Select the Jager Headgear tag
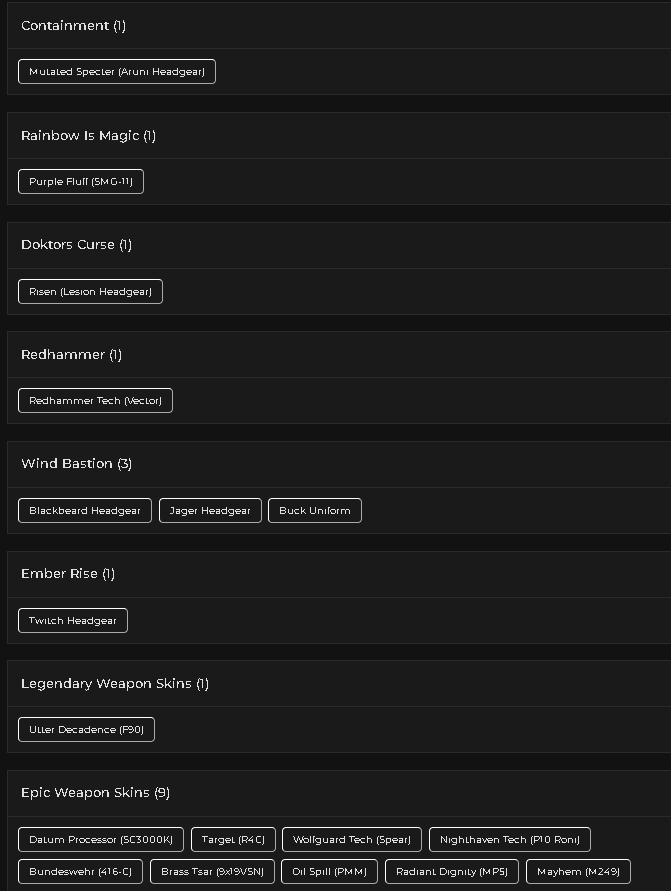The image size is (671, 891). 210,510
